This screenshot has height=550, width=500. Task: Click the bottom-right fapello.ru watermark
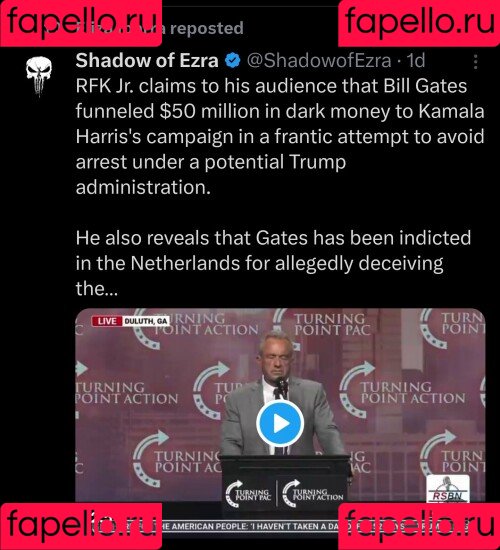click(419, 526)
